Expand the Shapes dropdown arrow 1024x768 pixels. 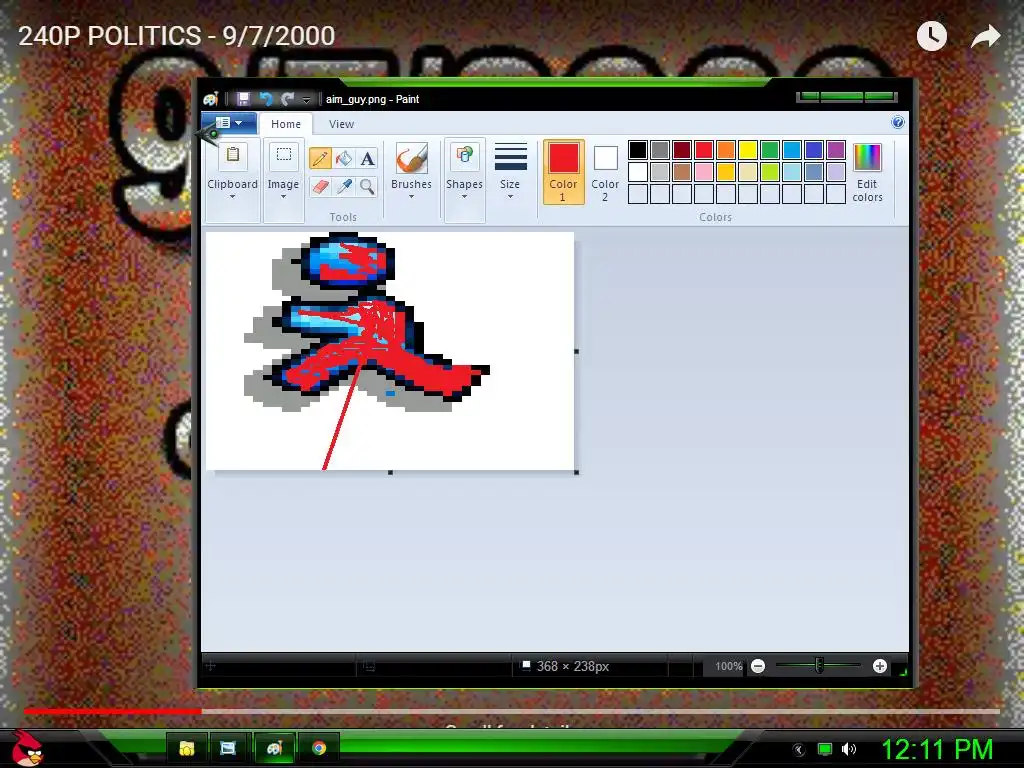[464, 197]
